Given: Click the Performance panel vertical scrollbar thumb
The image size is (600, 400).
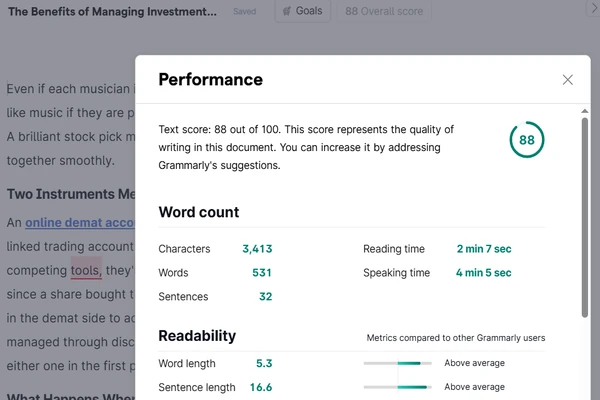Looking at the screenshot, I should 584,217.
